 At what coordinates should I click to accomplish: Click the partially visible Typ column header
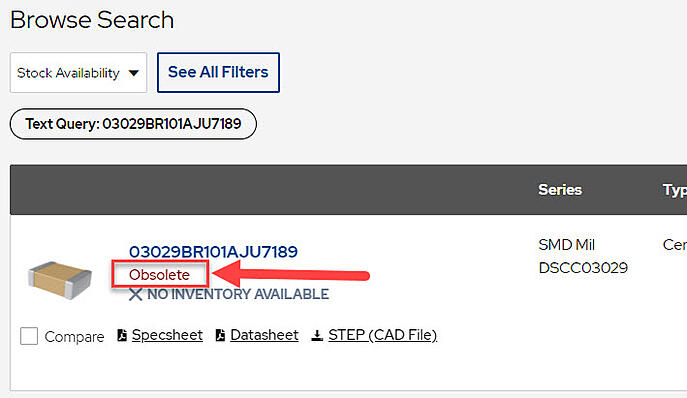[x=675, y=190]
